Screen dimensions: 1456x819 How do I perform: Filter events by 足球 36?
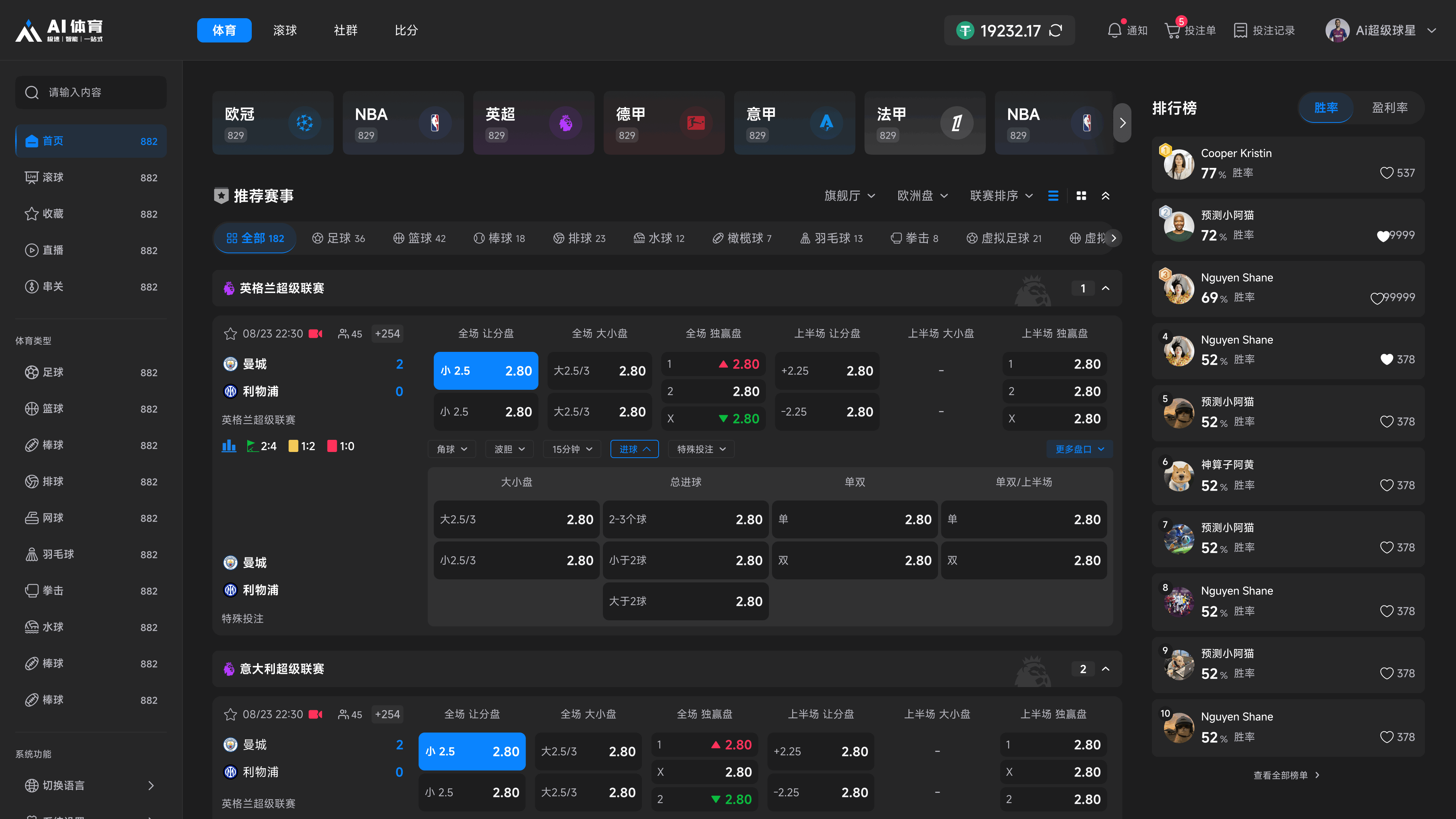pyautogui.click(x=339, y=238)
